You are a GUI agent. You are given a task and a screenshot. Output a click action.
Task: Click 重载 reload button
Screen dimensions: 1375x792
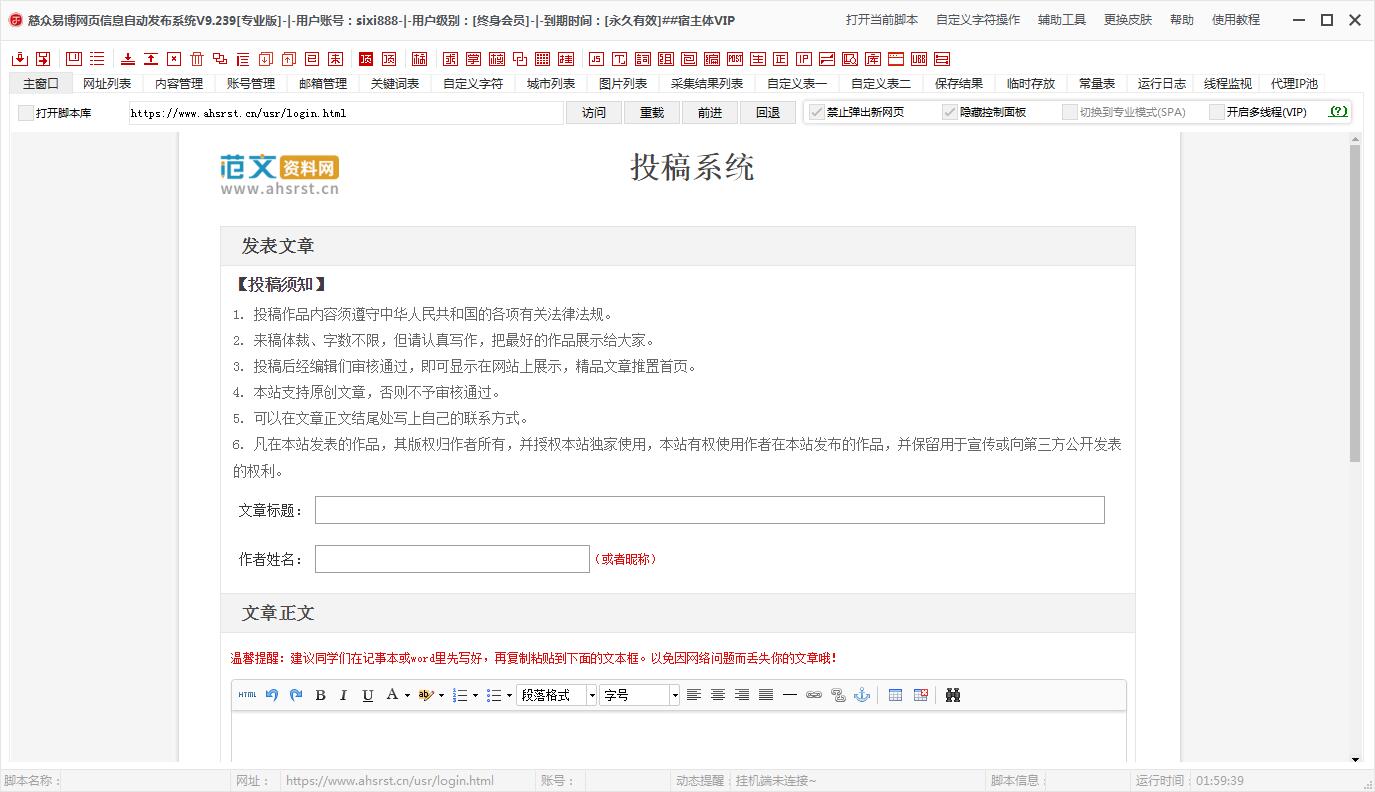[652, 113]
